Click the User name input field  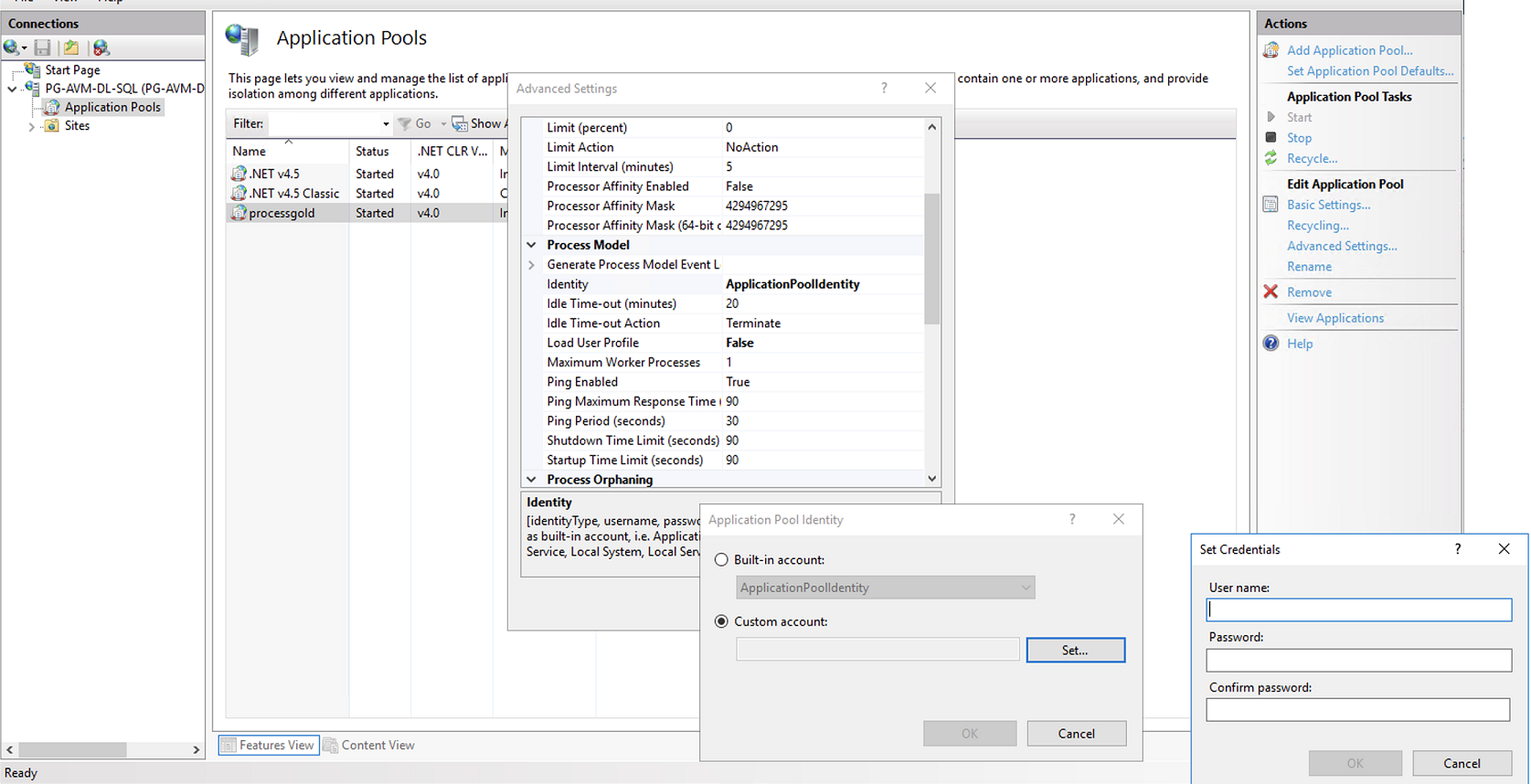[x=1358, y=609]
